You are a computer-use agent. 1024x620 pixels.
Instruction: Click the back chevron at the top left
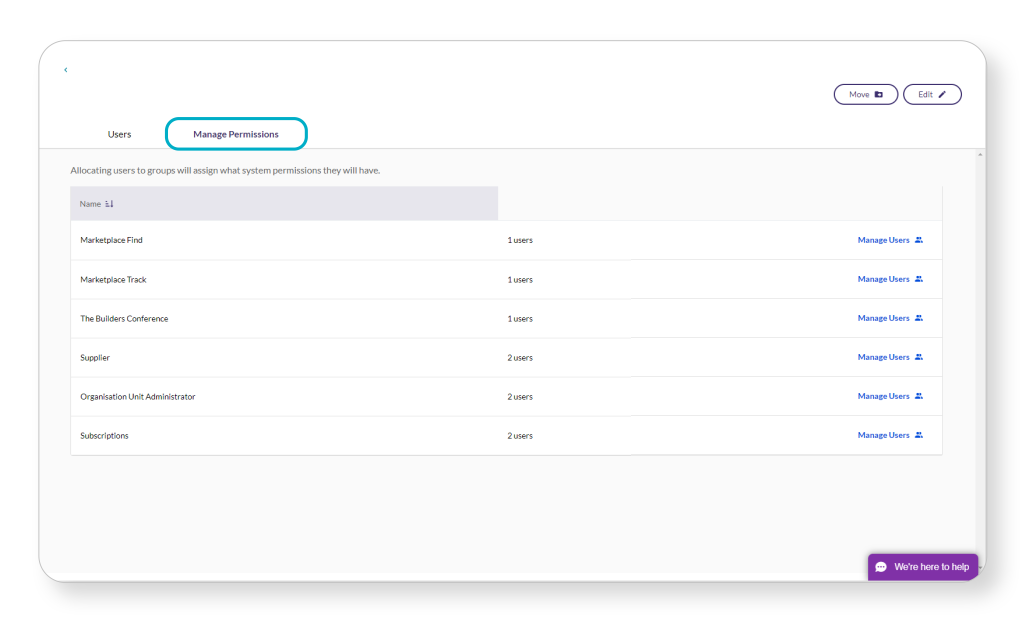[x=65, y=70]
